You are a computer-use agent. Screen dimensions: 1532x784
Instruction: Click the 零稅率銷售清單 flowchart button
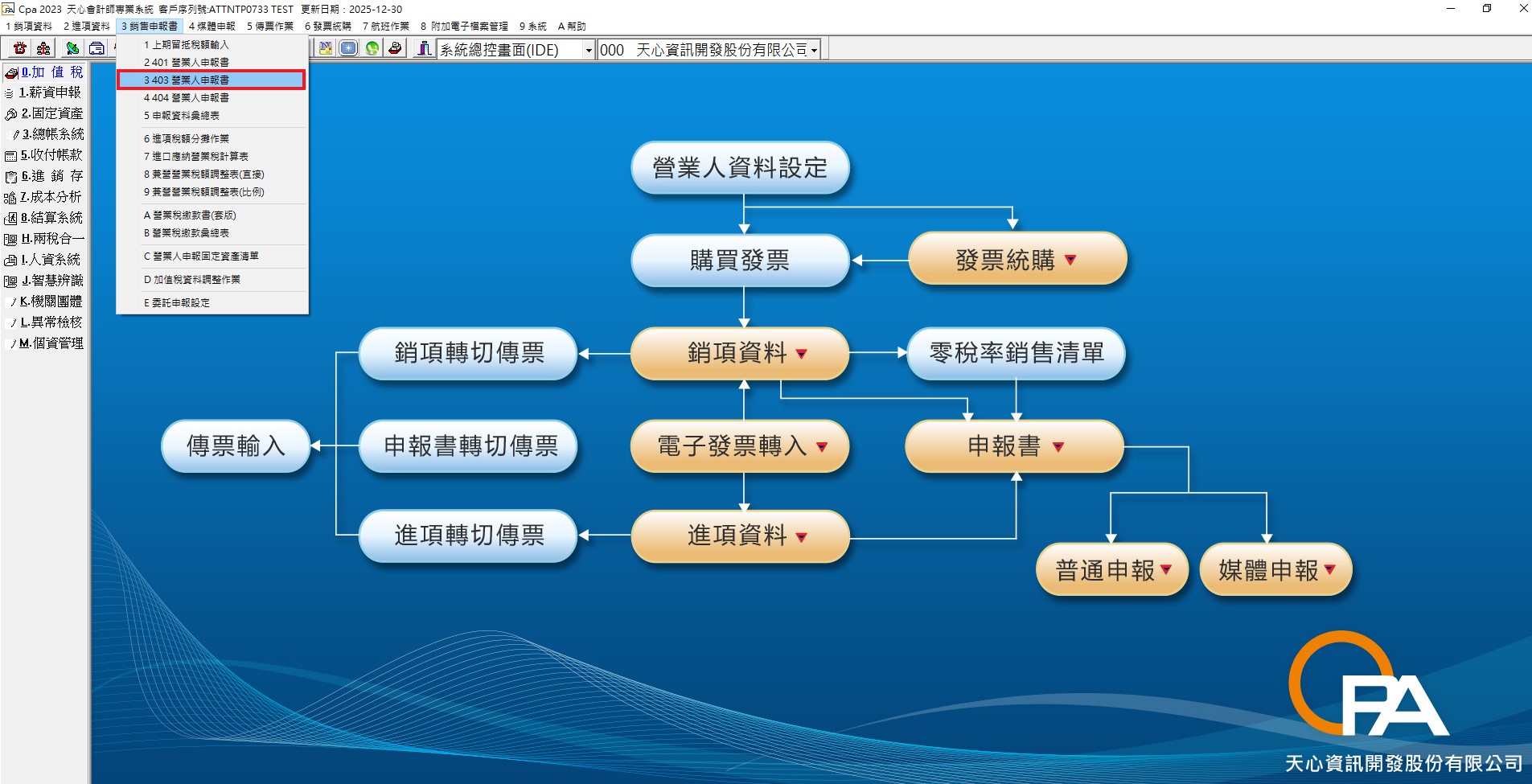[1016, 353]
